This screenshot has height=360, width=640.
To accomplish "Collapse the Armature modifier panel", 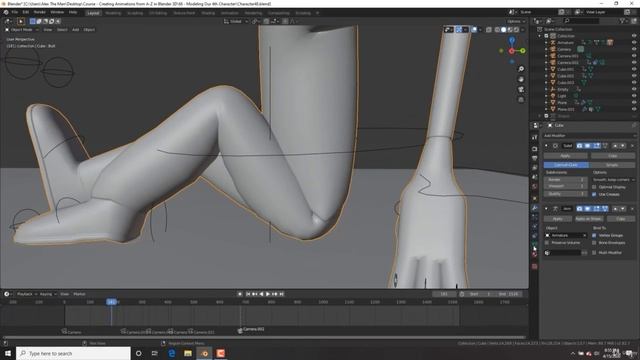I will point(546,209).
